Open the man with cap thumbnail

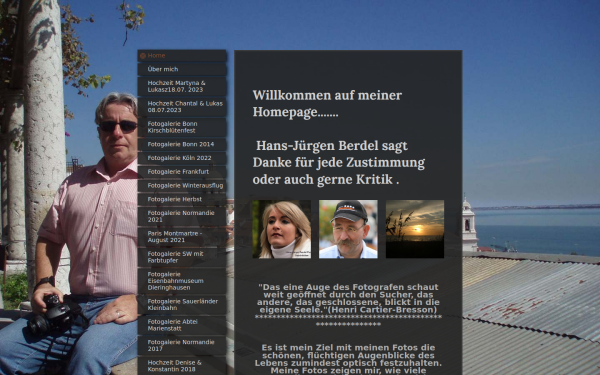point(348,229)
